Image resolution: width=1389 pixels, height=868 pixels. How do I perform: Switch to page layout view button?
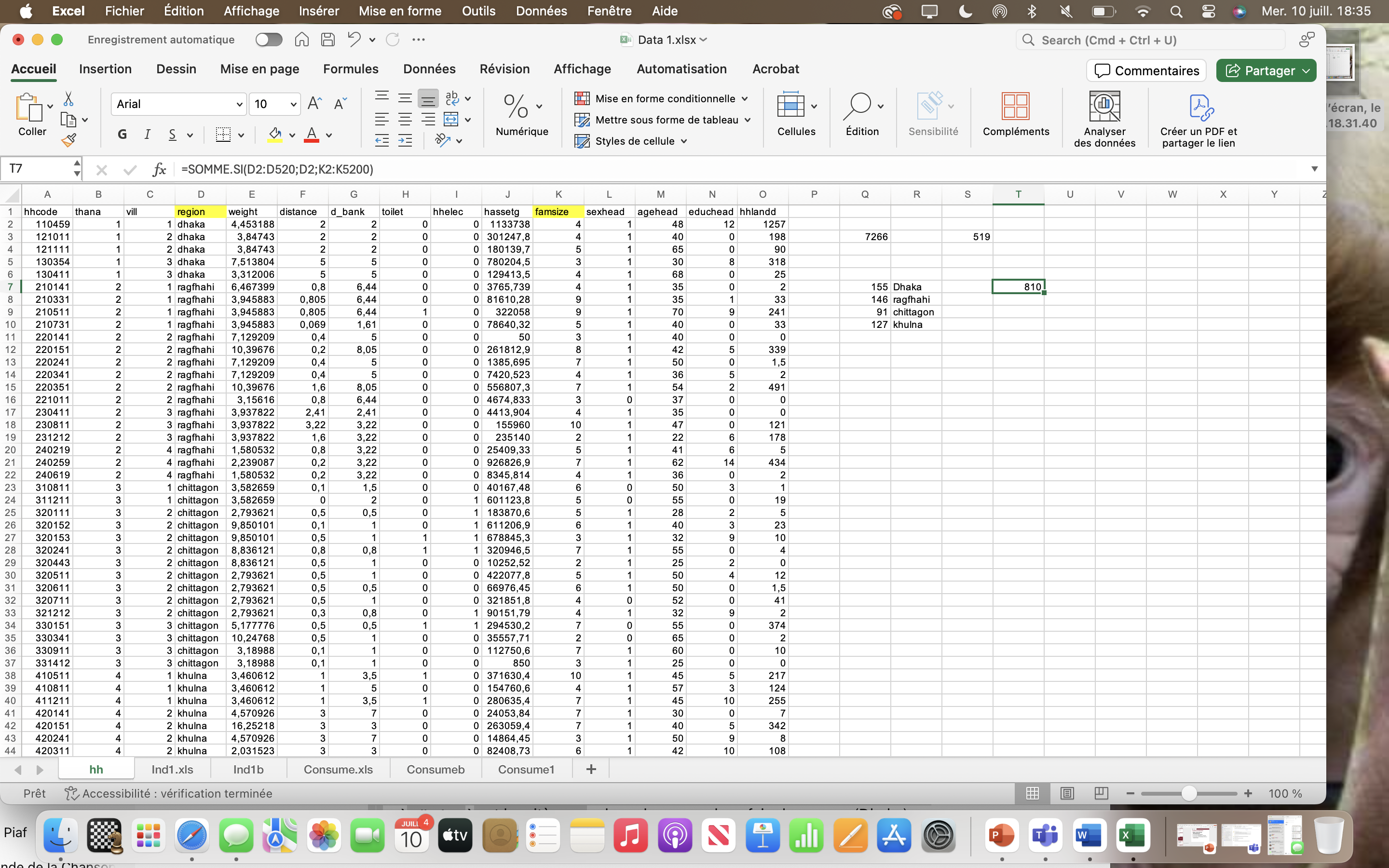point(1066,793)
